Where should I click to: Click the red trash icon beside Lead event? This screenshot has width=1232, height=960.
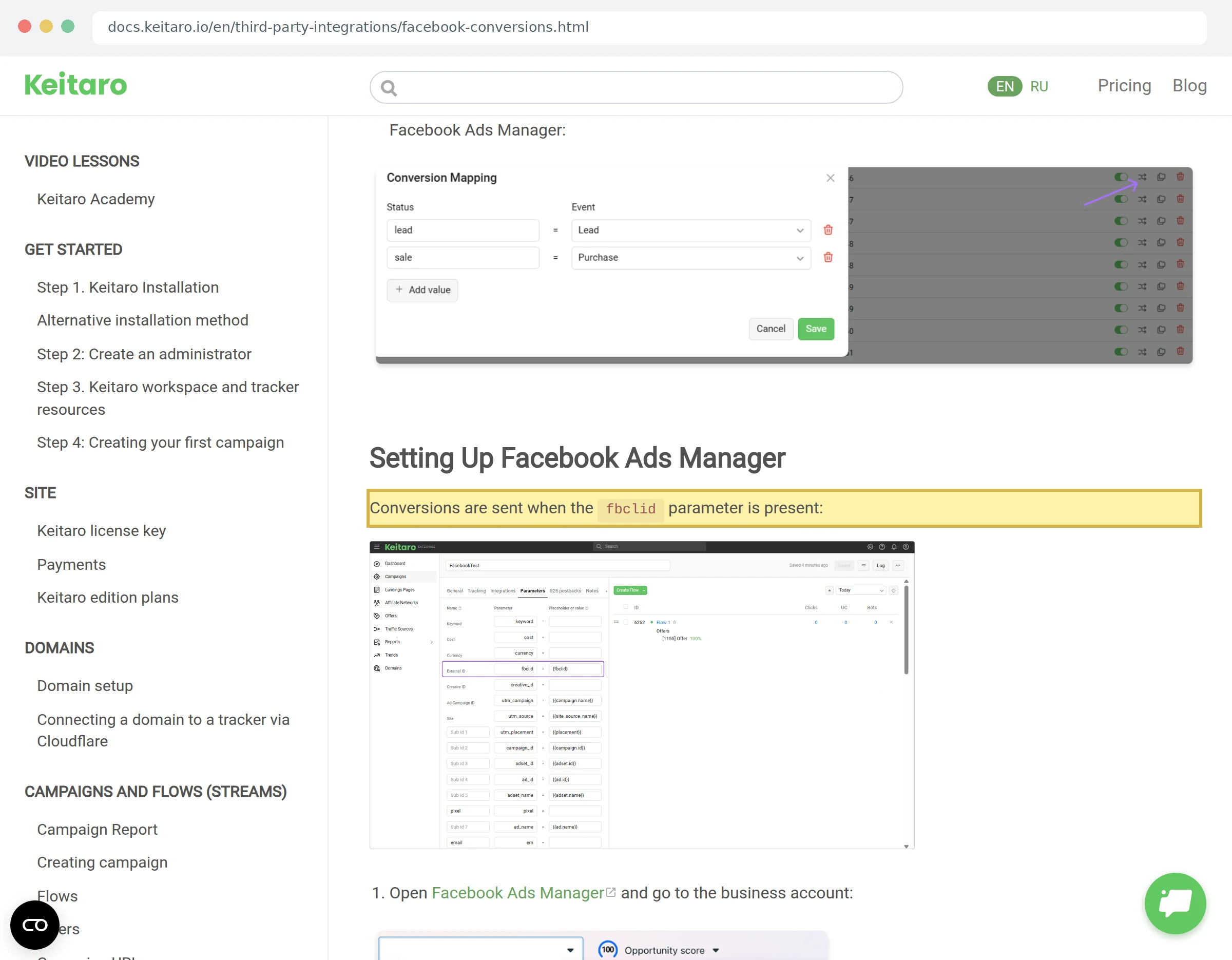[x=828, y=230]
